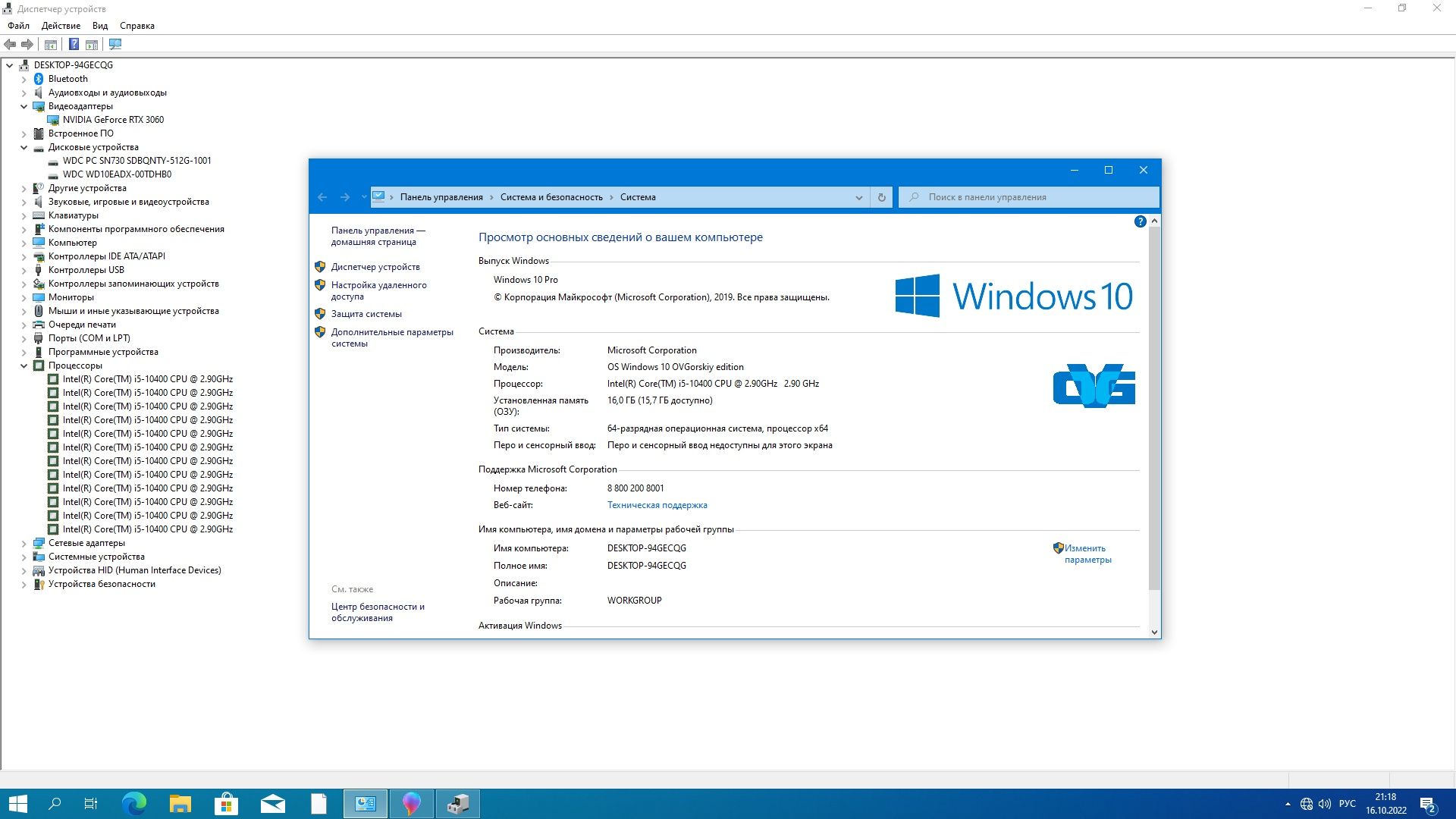Launch Microsoft Edge from the taskbar

pos(134,804)
